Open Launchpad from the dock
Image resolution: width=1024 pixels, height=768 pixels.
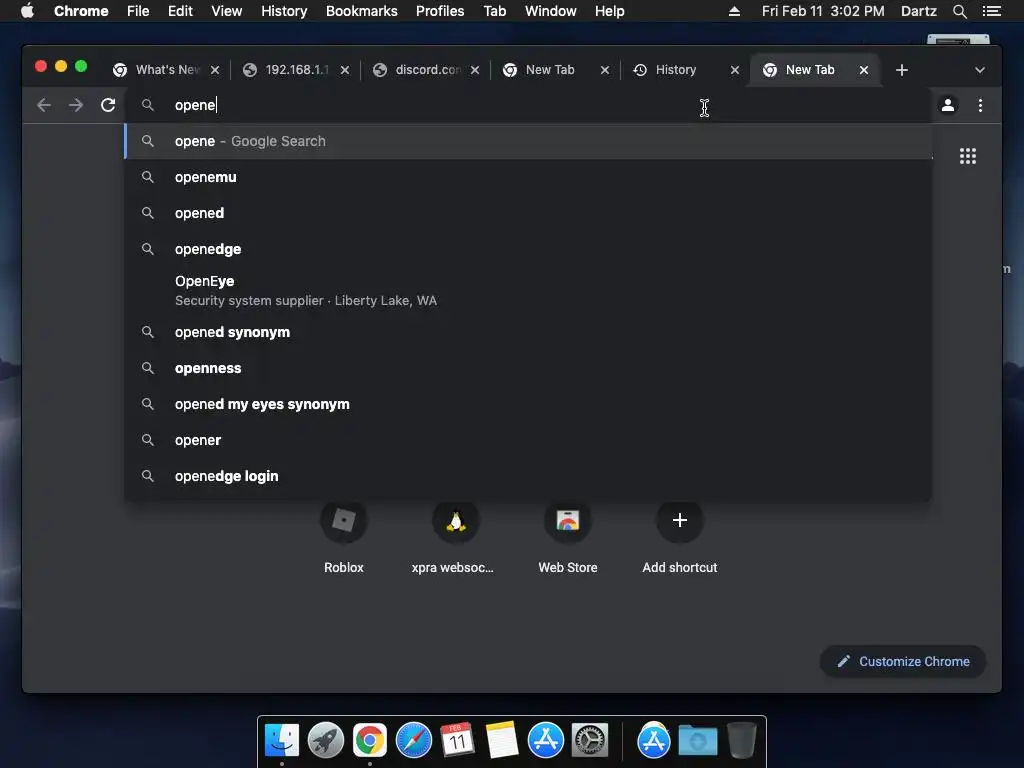(326, 741)
